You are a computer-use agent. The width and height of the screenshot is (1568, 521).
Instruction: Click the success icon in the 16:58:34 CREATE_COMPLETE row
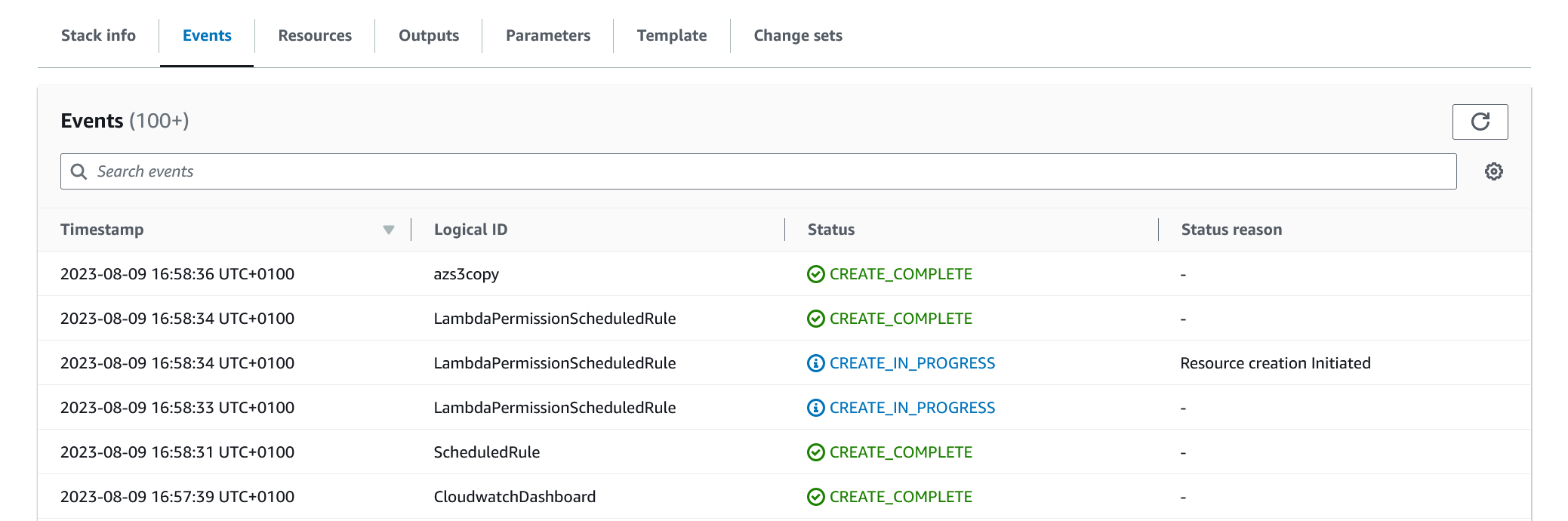coord(815,319)
